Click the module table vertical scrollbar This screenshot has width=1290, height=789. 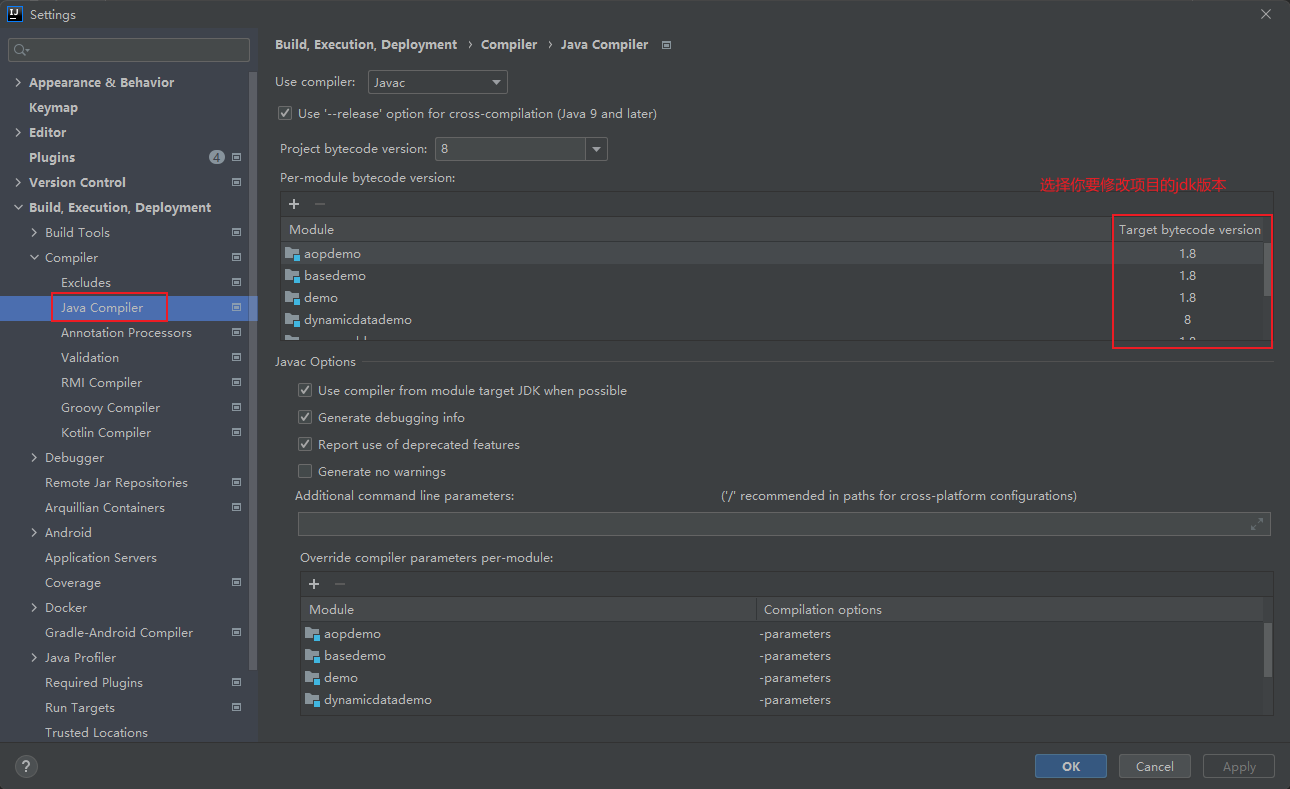pos(1268,270)
